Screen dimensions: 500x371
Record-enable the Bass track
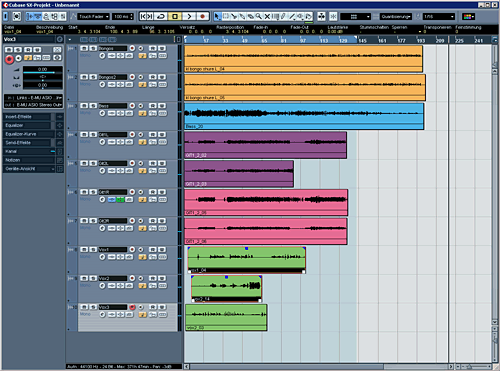click(x=132, y=106)
